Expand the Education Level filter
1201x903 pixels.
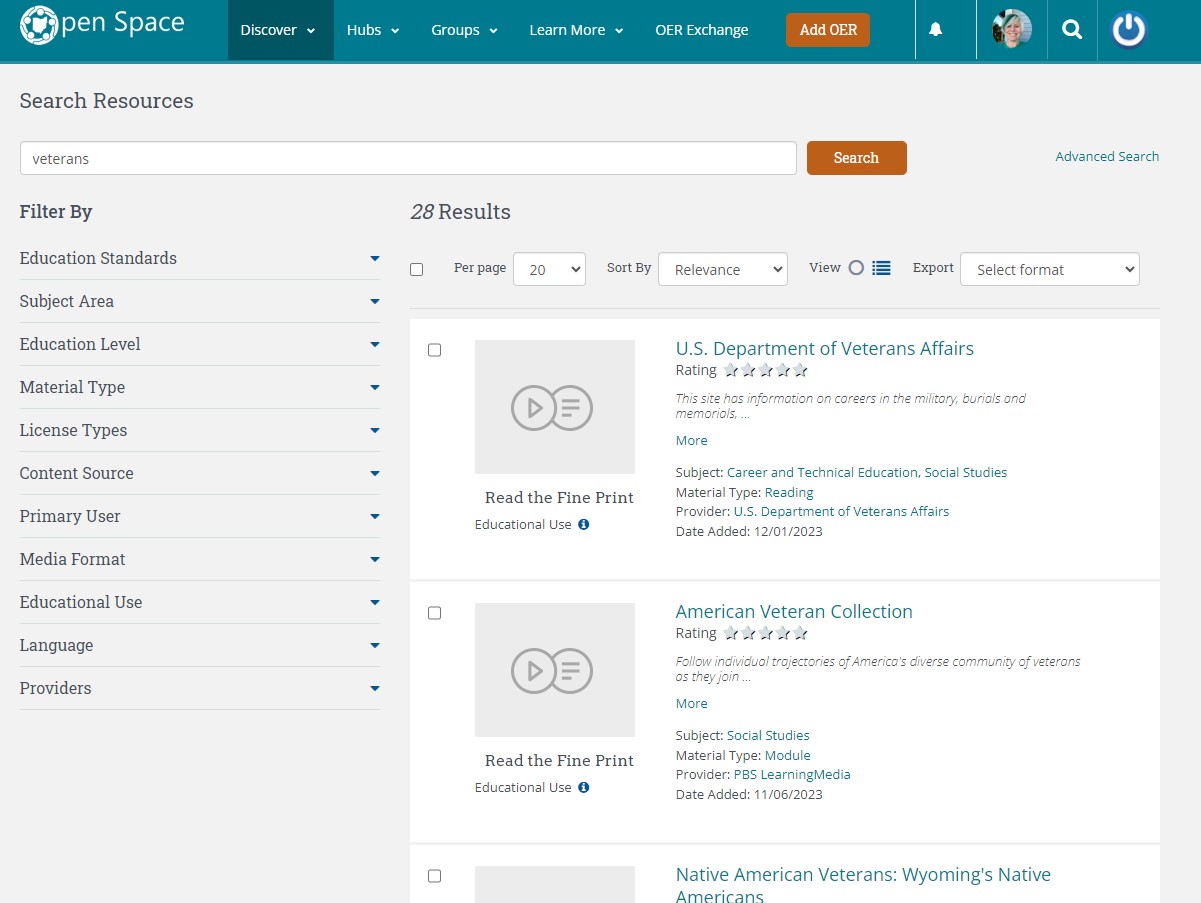200,344
